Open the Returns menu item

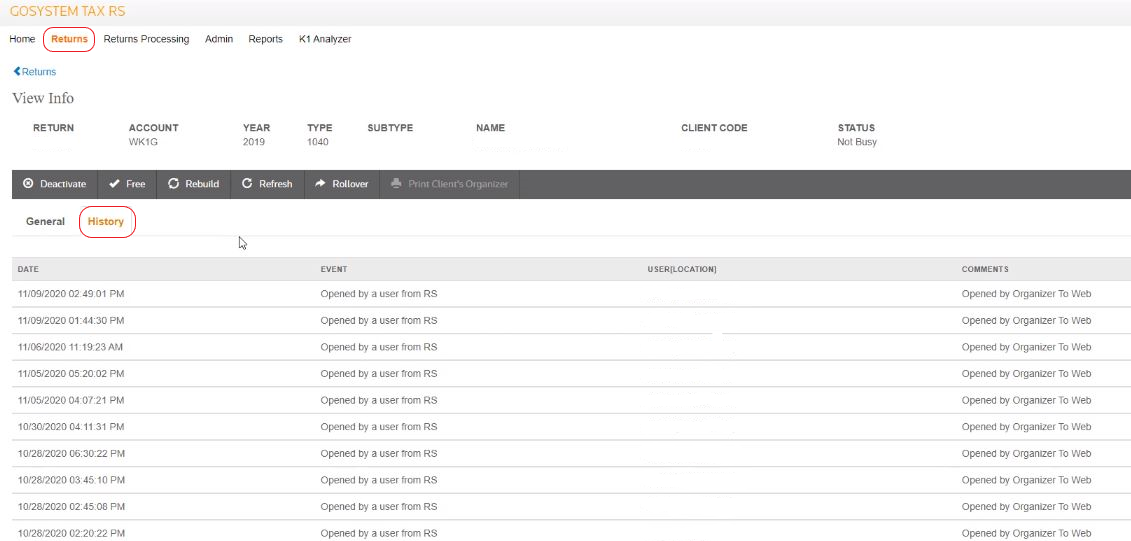point(69,39)
